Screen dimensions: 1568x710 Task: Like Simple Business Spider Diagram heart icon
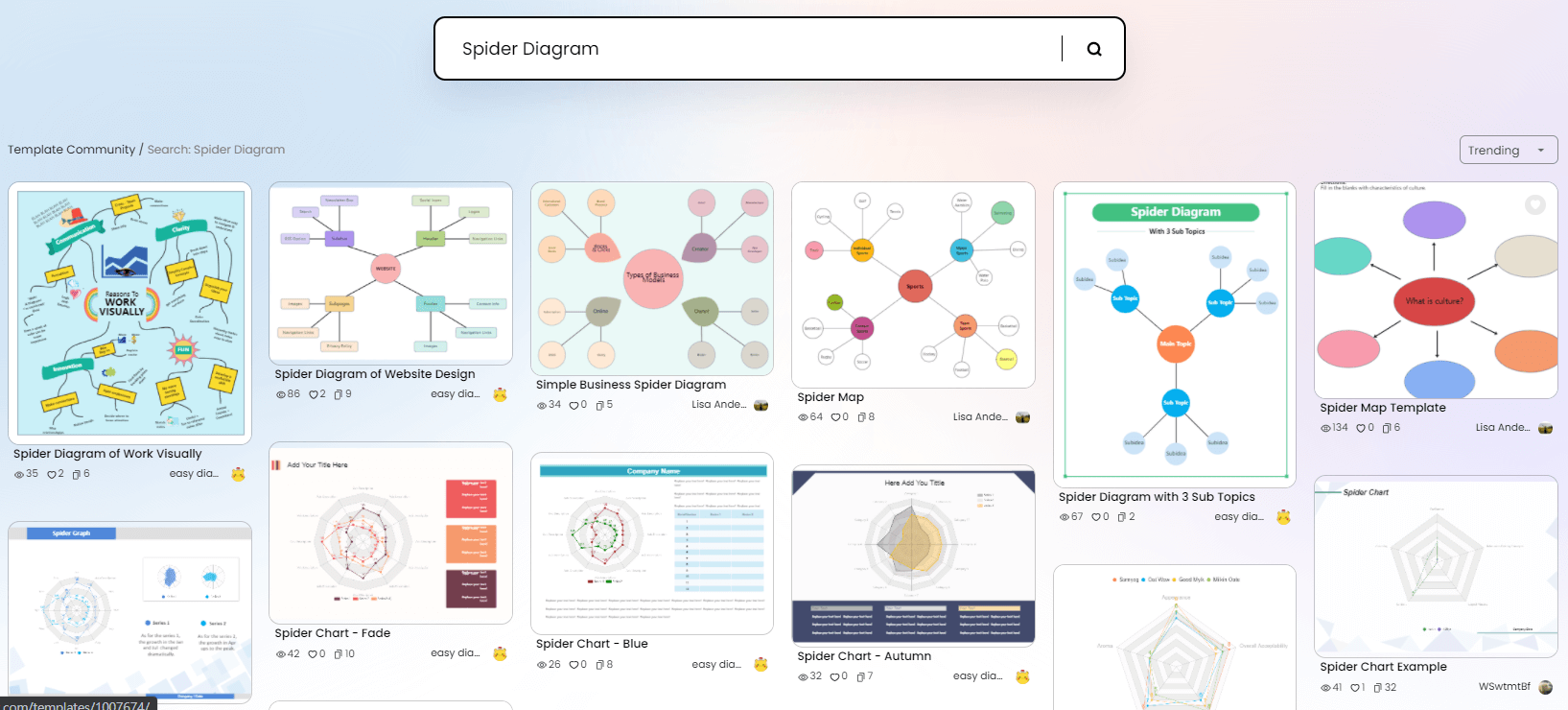pyautogui.click(x=573, y=405)
